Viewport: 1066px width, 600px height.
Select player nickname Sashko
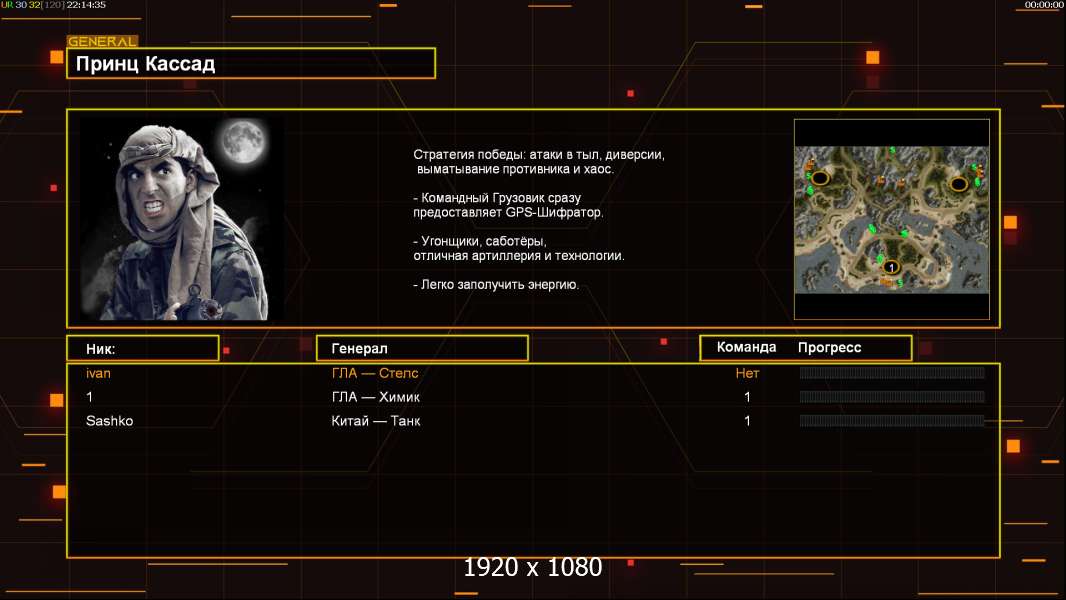[x=109, y=421]
